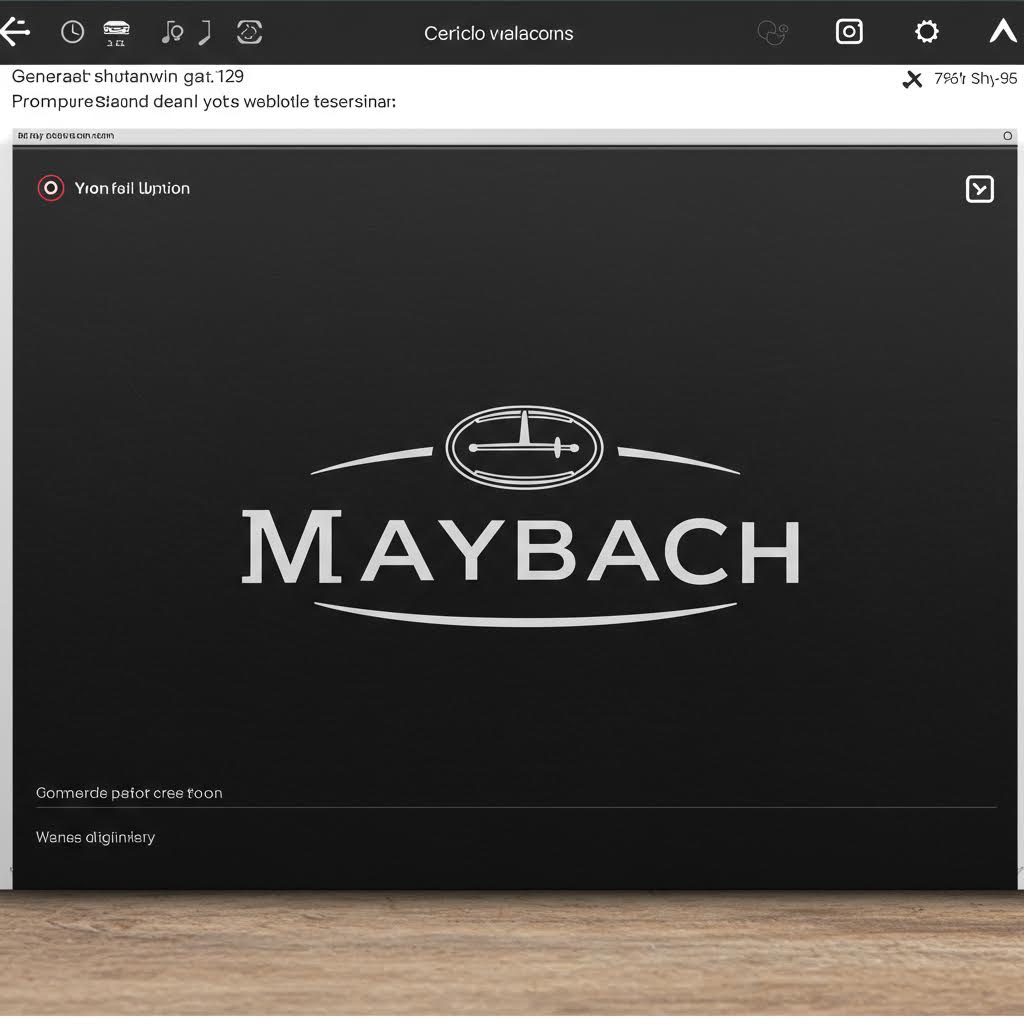Open the settings gear icon

(x=927, y=32)
